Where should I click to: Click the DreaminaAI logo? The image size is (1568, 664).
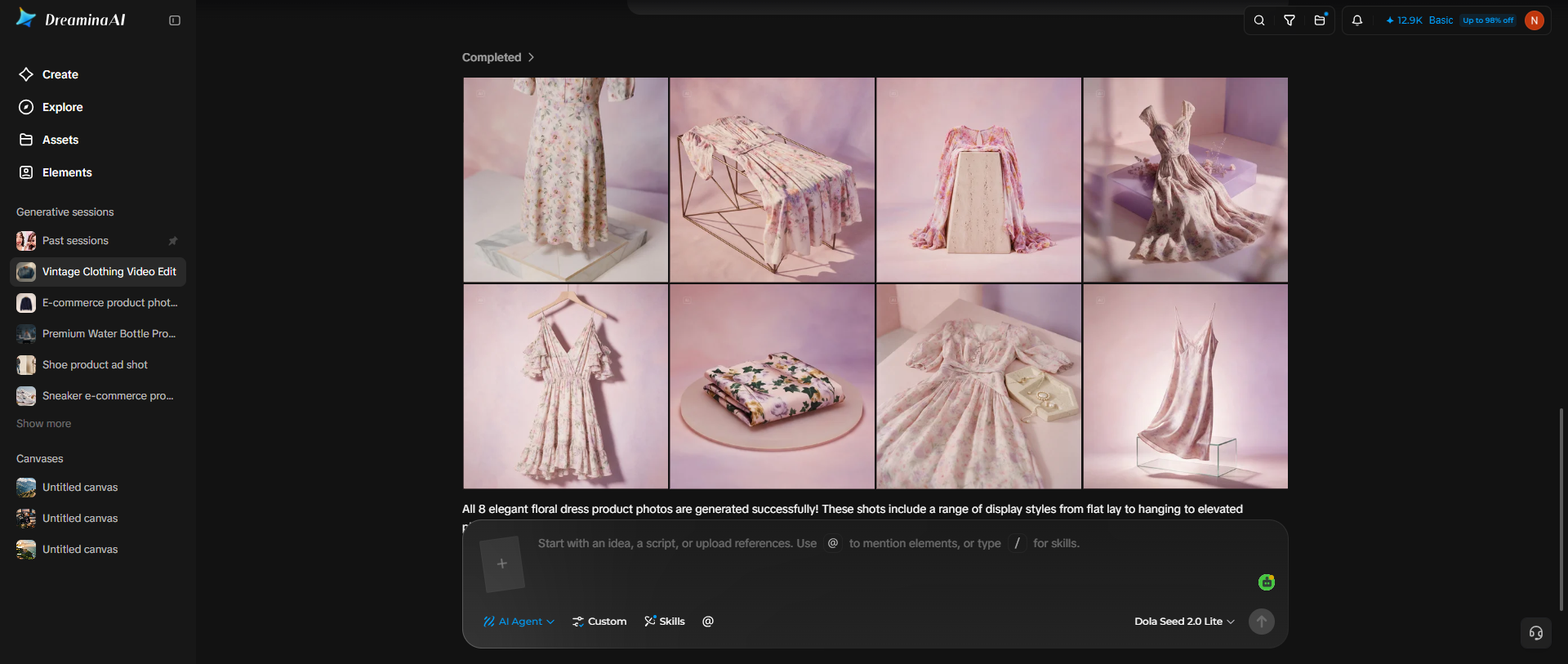71,19
